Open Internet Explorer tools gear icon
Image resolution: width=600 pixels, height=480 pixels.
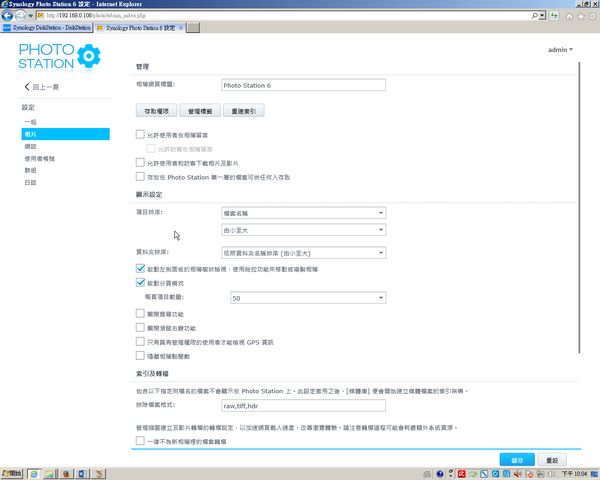tap(590, 17)
